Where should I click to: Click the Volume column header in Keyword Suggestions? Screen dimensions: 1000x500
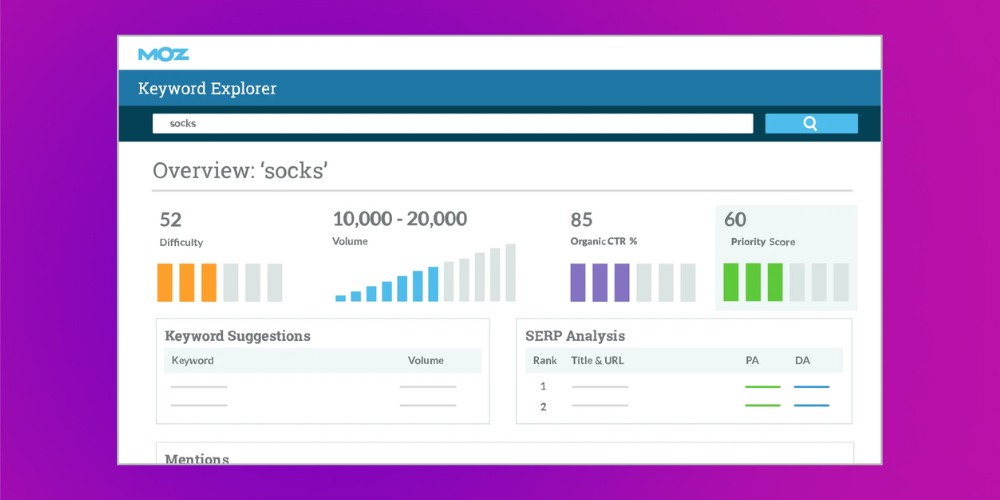(x=425, y=360)
